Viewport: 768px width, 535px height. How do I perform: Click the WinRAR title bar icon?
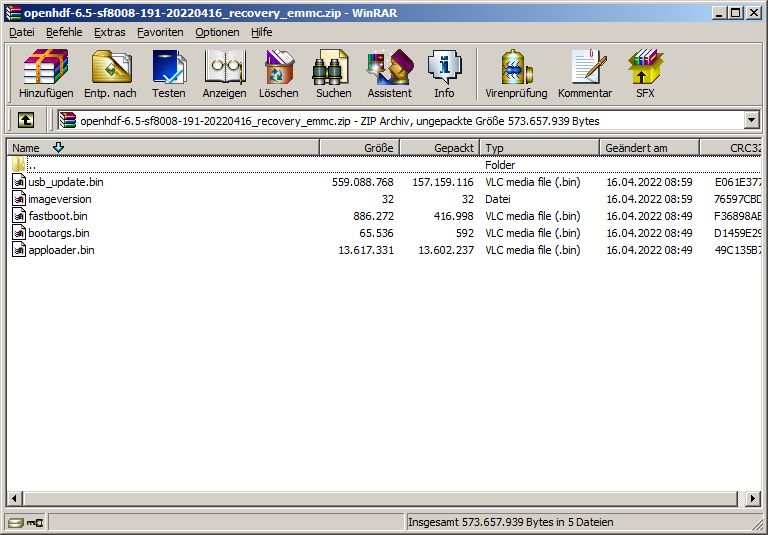pyautogui.click(x=13, y=13)
